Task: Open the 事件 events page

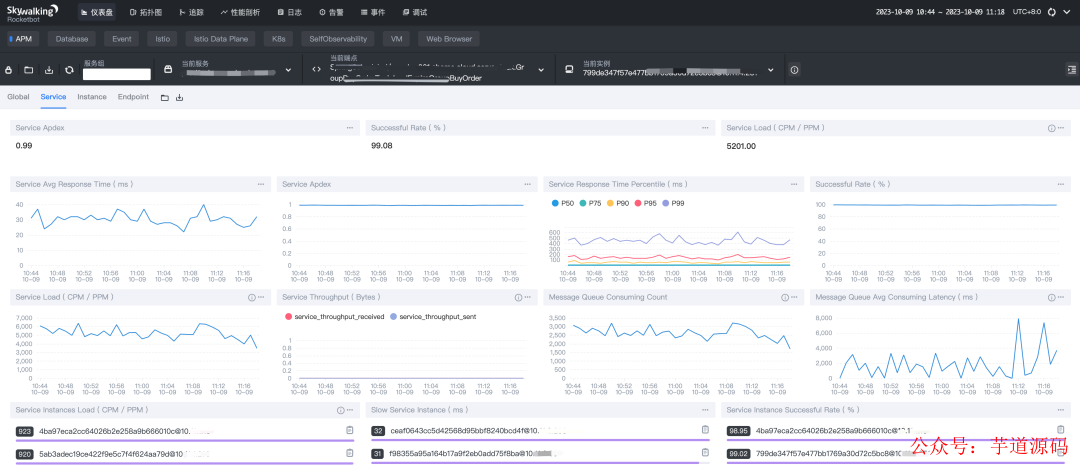Action: pyautogui.click(x=373, y=12)
